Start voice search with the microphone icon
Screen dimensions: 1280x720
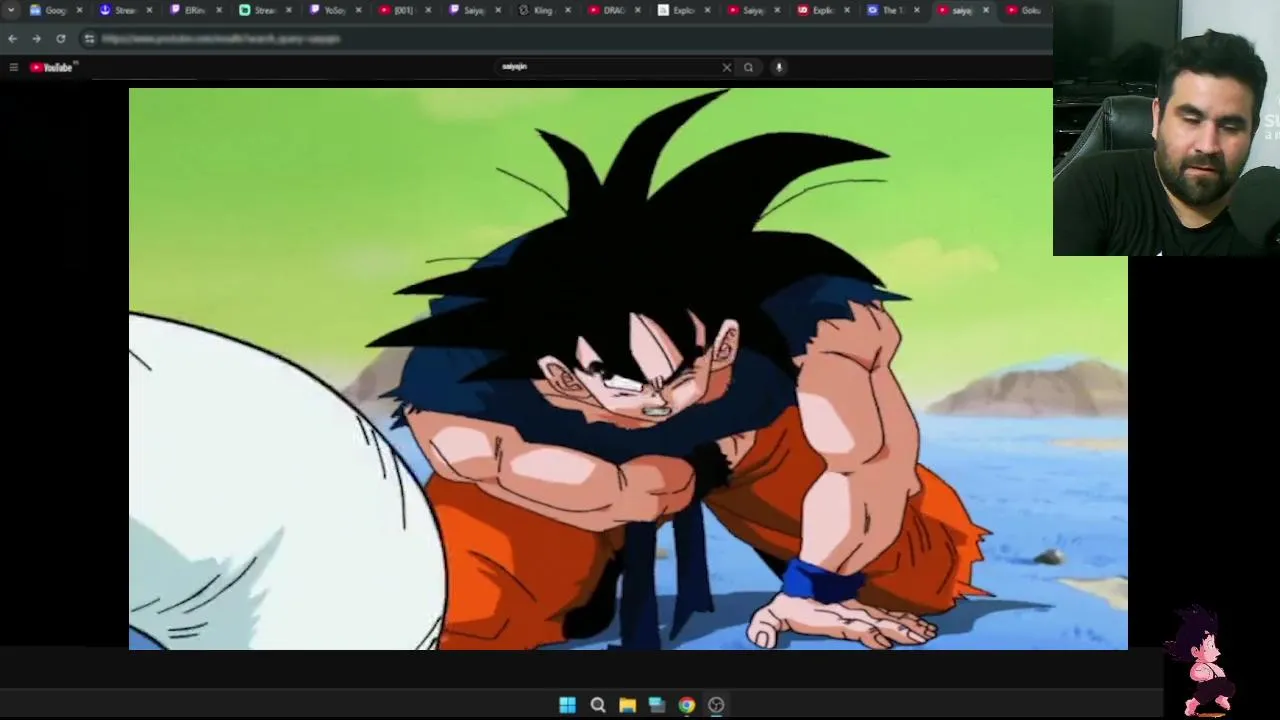pyautogui.click(x=779, y=67)
